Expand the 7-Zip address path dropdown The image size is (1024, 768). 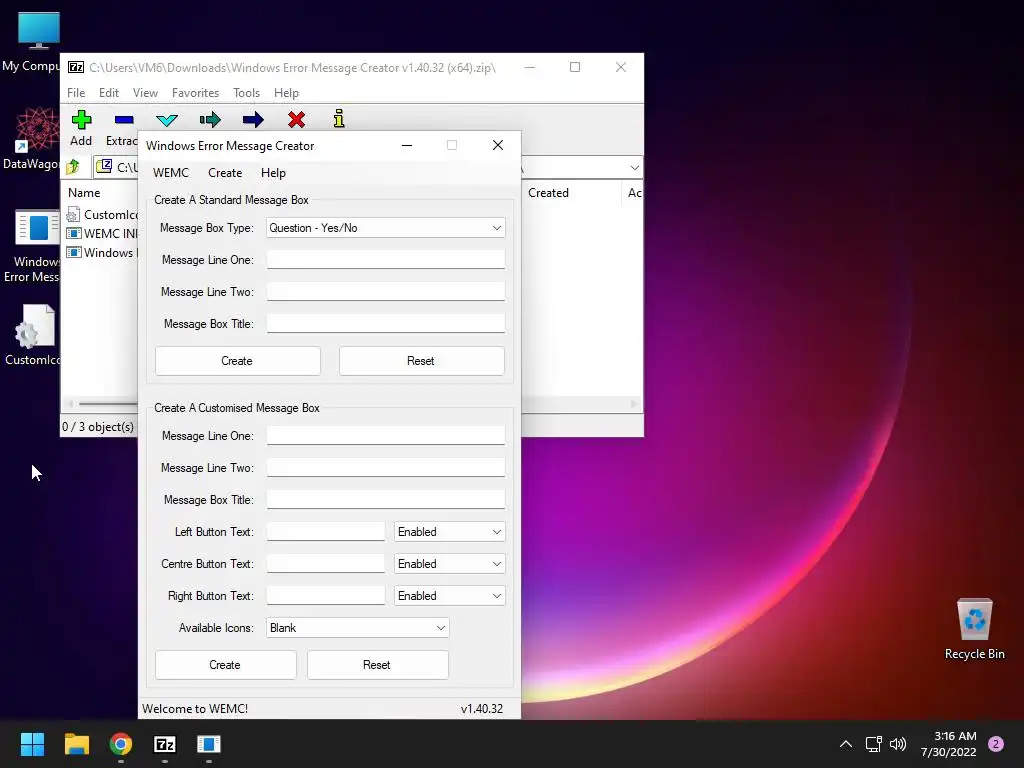pos(634,168)
